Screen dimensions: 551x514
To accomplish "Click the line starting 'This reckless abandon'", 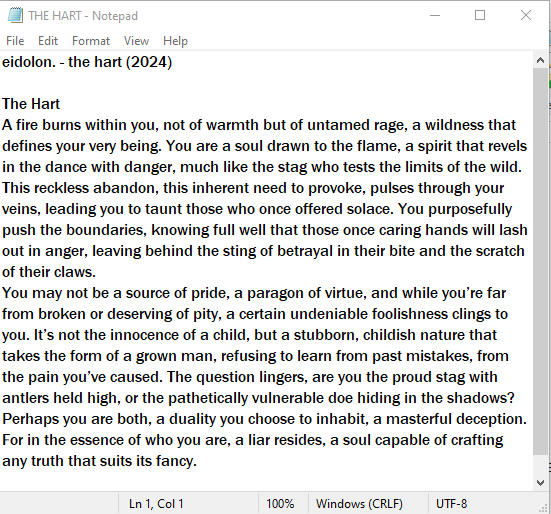I will point(253,188).
